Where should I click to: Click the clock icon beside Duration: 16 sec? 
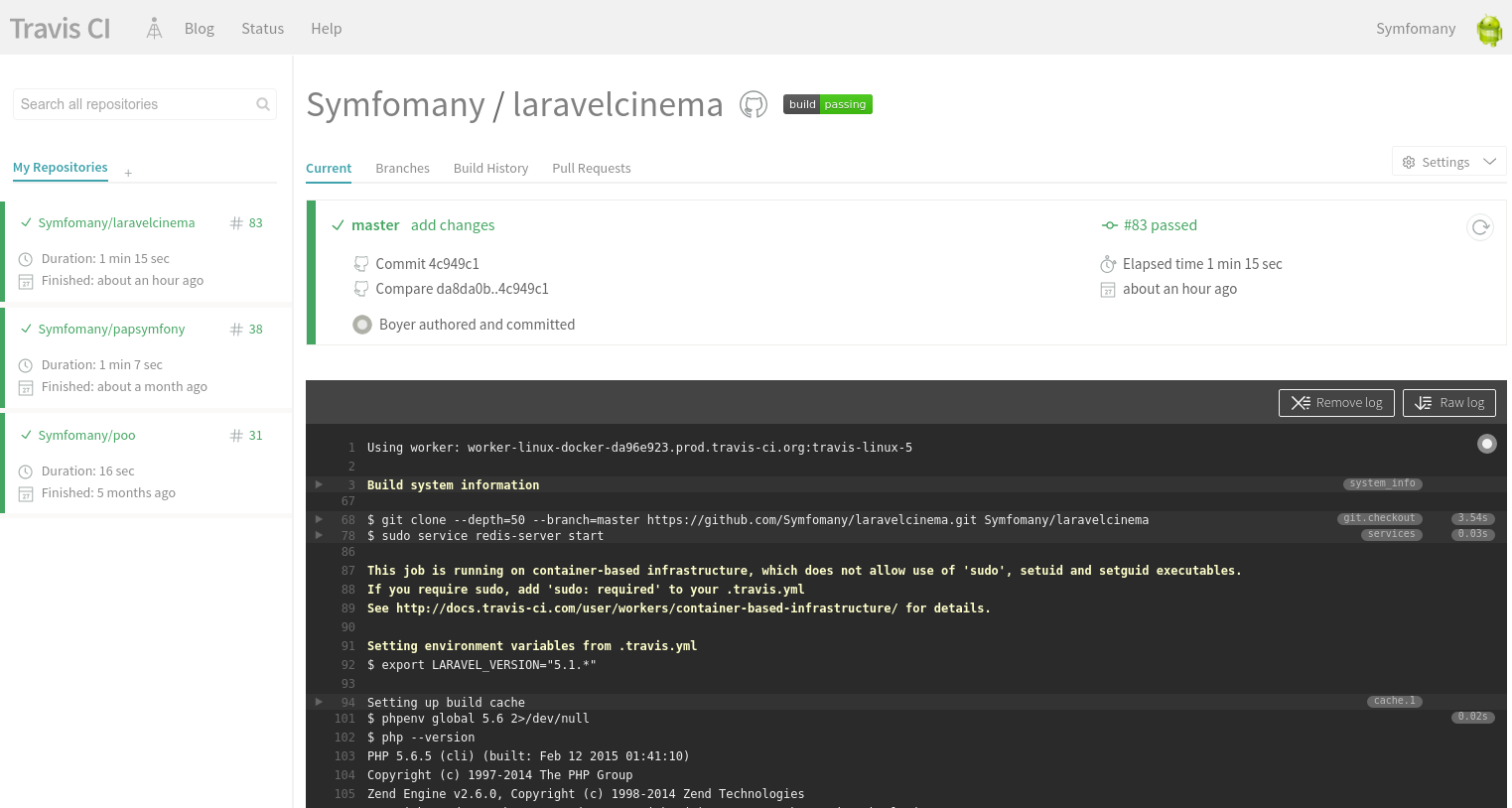point(26,471)
